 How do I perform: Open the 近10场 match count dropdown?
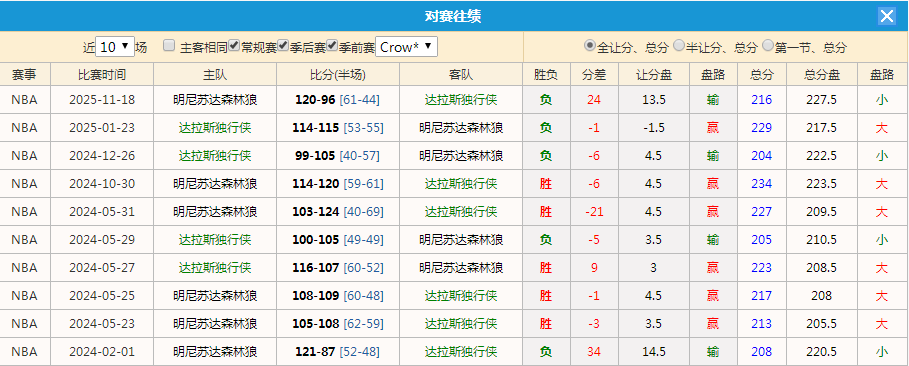[114, 47]
